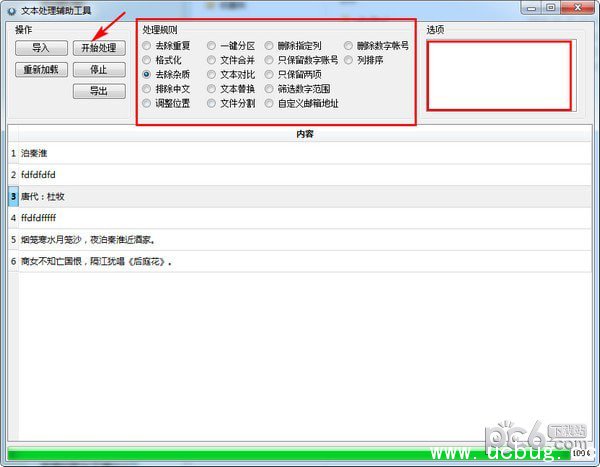The height and width of the screenshot is (467, 600).
Task: Select the 去除重复 radio option
Action: click(147, 46)
